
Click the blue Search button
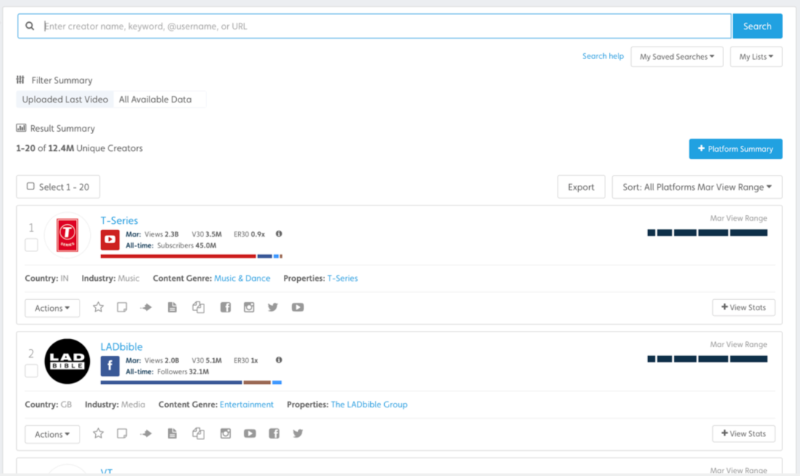(x=758, y=26)
